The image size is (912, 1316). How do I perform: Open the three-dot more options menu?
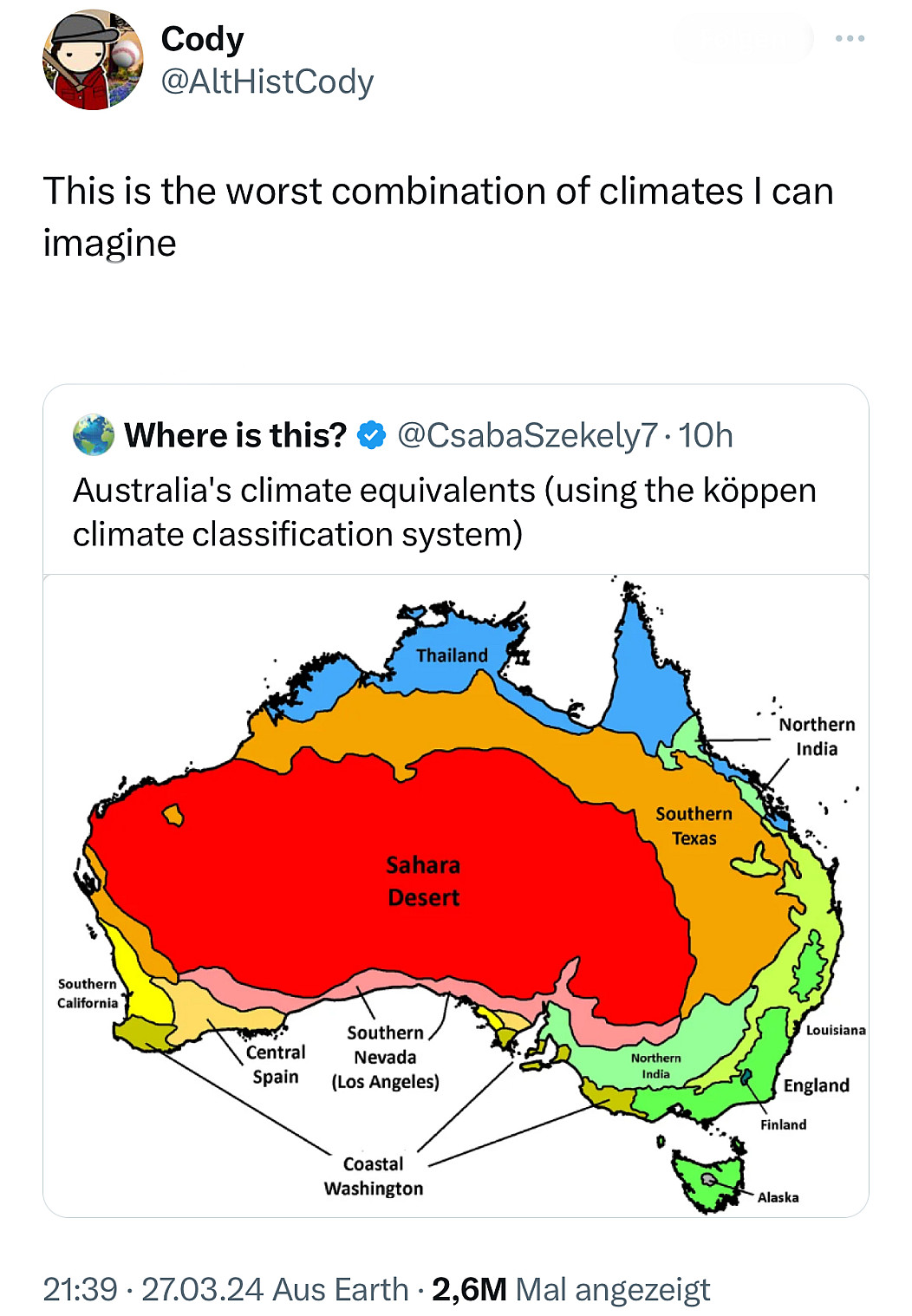tap(850, 39)
